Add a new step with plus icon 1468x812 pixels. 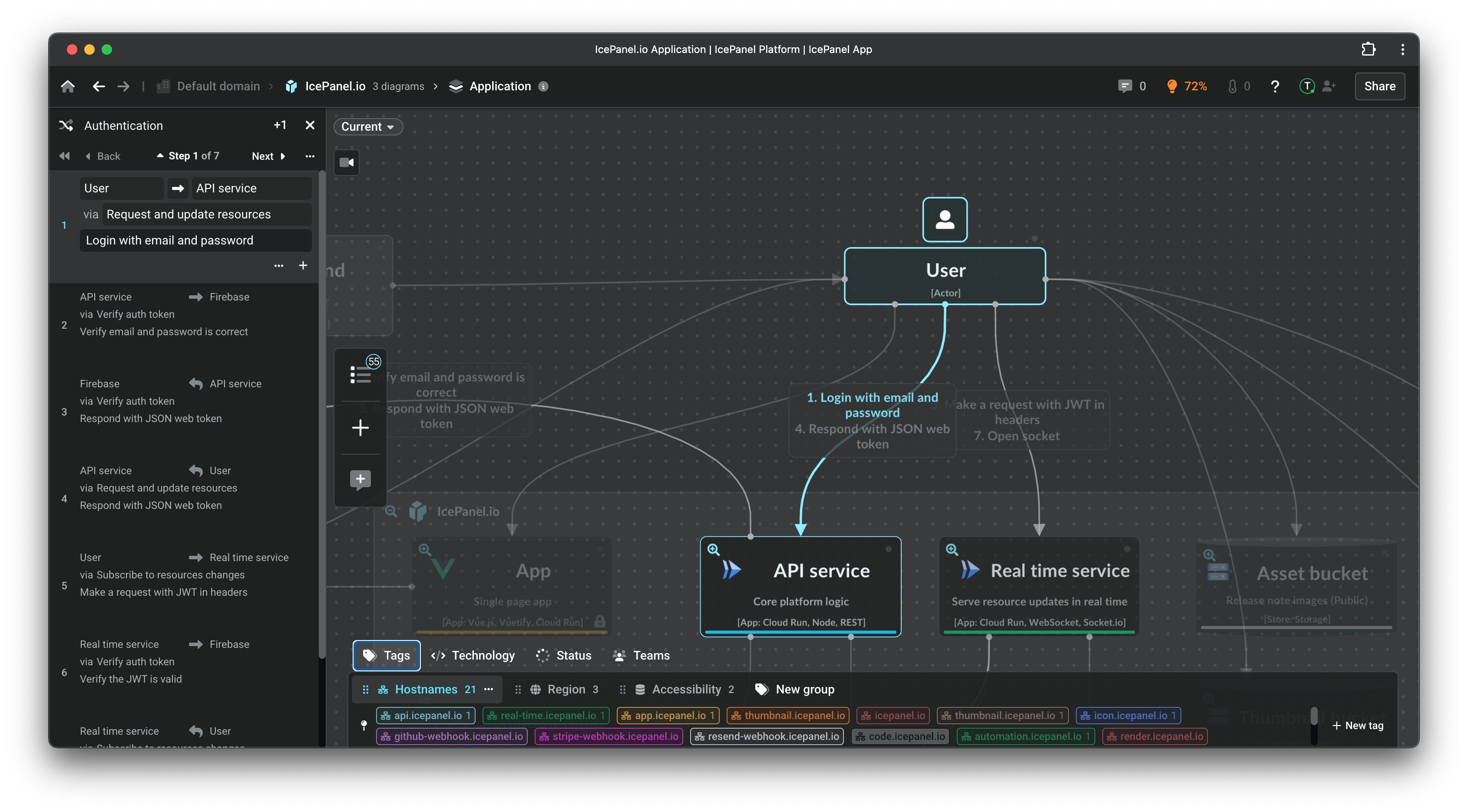303,266
